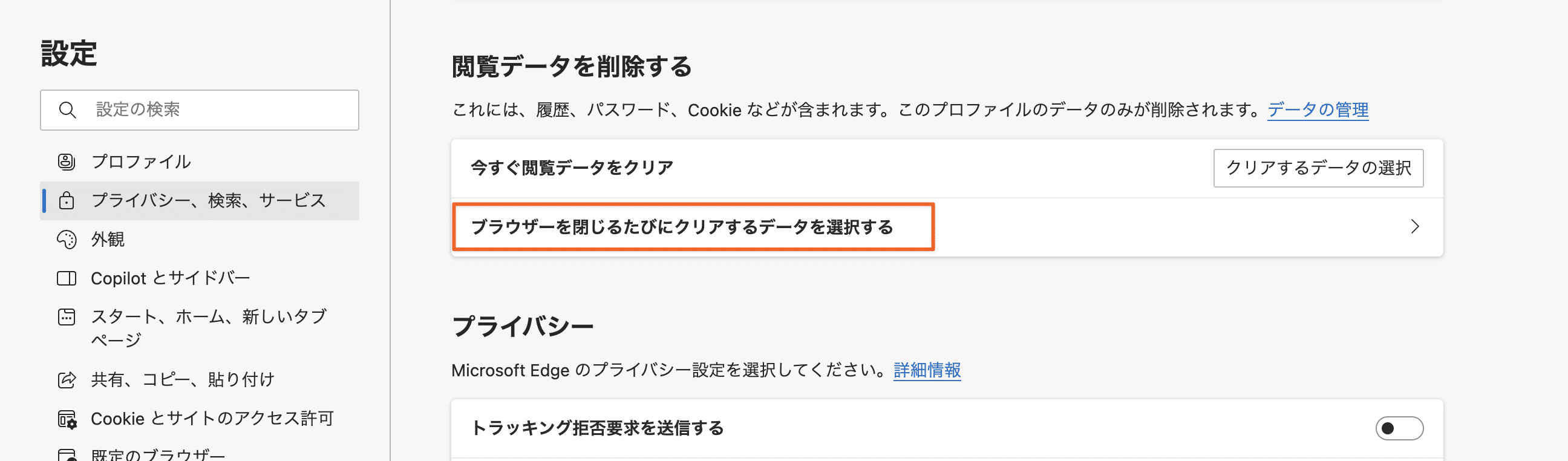Click the Copilot とサイドバー icon
This screenshot has height=461, width=1568.
pyautogui.click(x=67, y=278)
